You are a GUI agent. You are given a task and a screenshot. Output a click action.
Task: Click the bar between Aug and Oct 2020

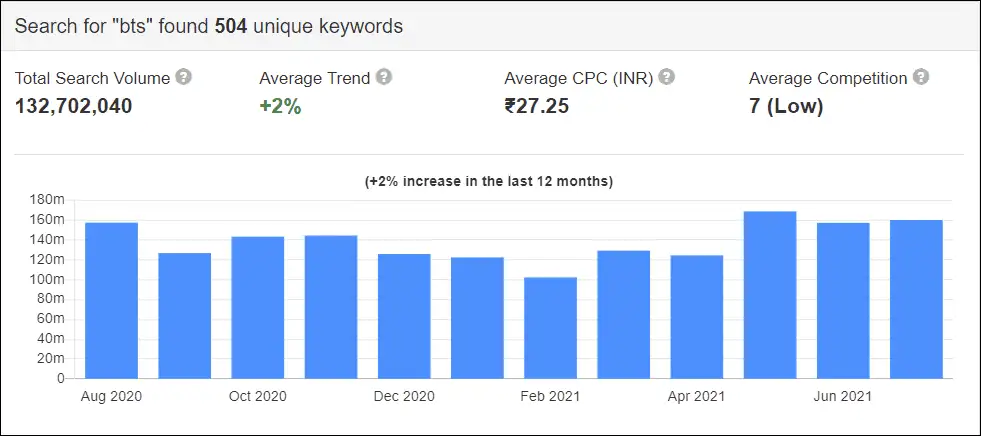(x=185, y=316)
